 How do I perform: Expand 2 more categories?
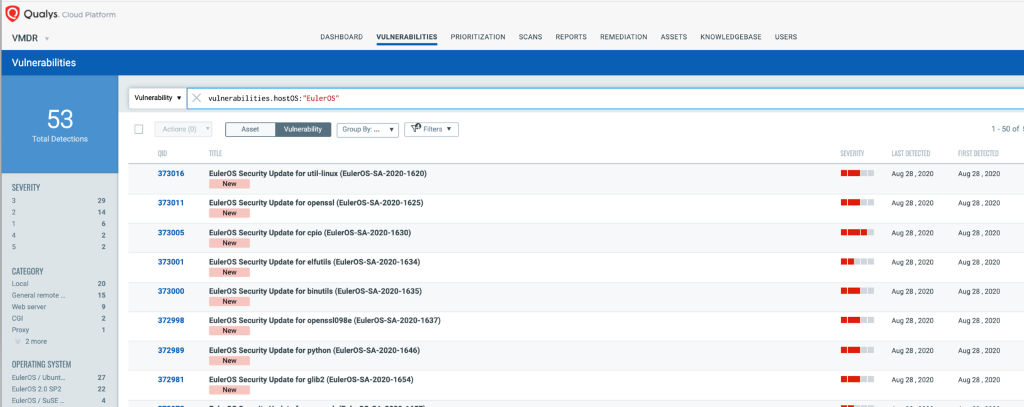coord(31,342)
